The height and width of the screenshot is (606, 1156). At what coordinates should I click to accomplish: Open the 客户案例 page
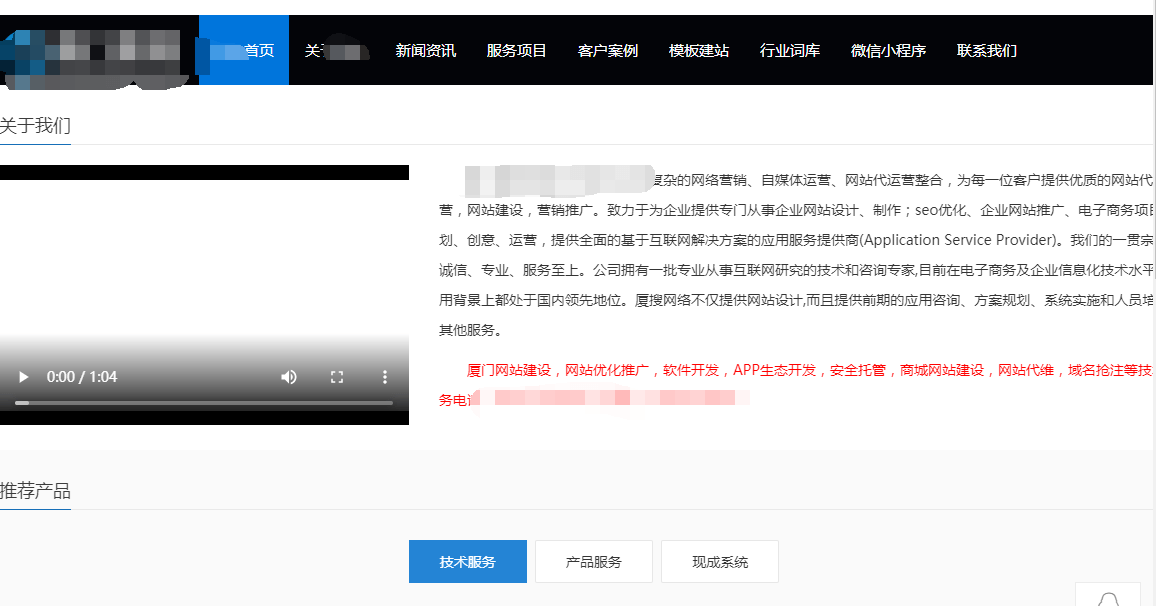(607, 50)
